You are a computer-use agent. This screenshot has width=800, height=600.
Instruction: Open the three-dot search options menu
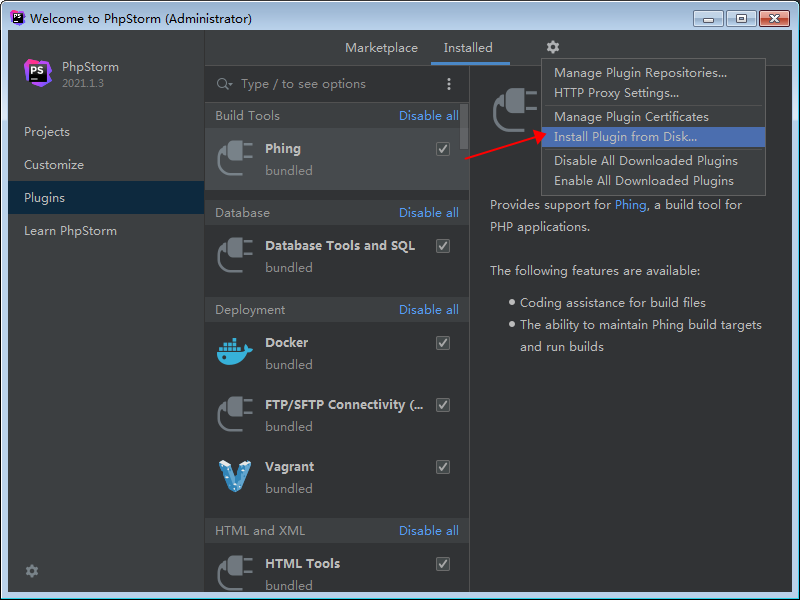pos(449,84)
